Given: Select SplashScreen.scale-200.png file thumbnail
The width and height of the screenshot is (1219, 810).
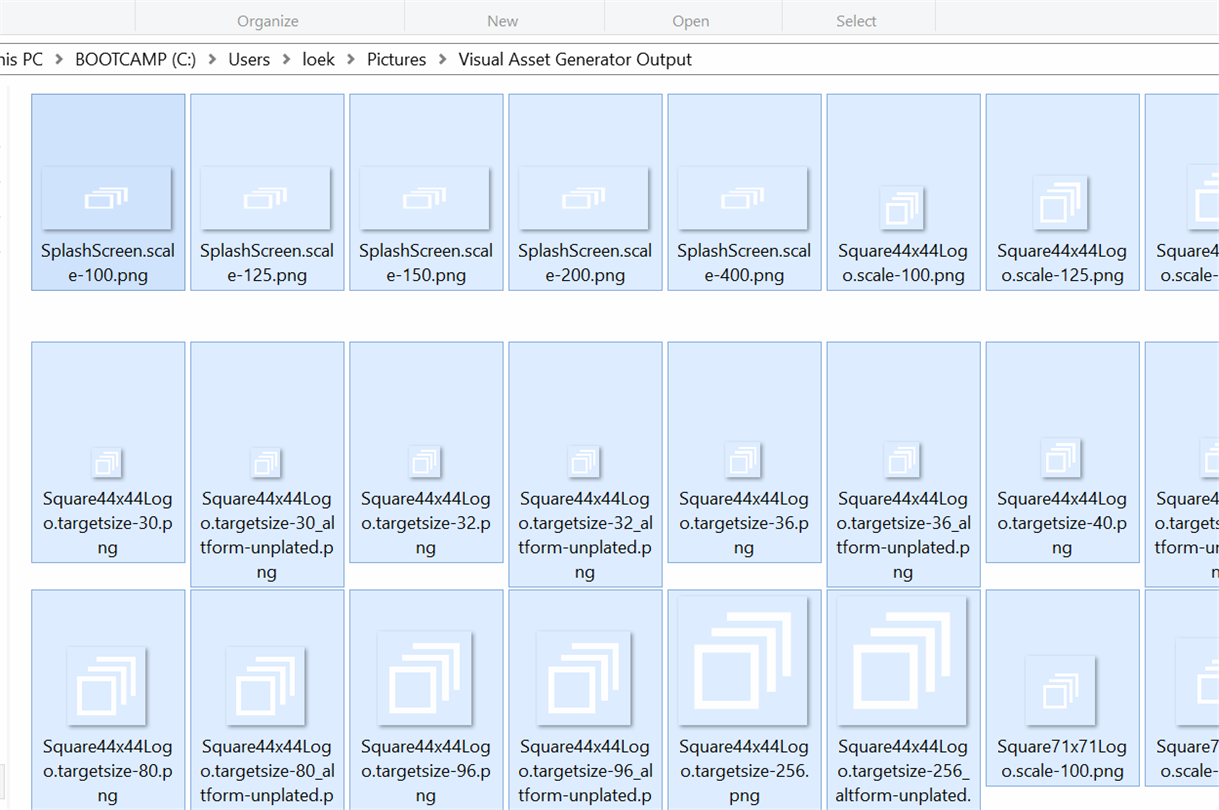Looking at the screenshot, I should [x=584, y=198].
